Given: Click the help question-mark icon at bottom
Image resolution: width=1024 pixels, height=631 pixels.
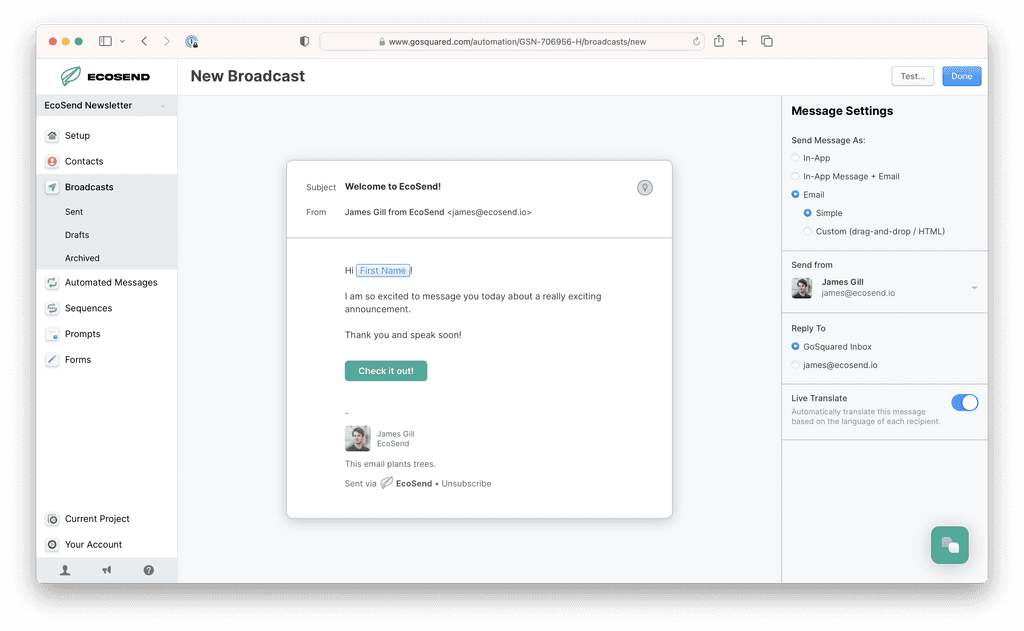Looking at the screenshot, I should 148,569.
